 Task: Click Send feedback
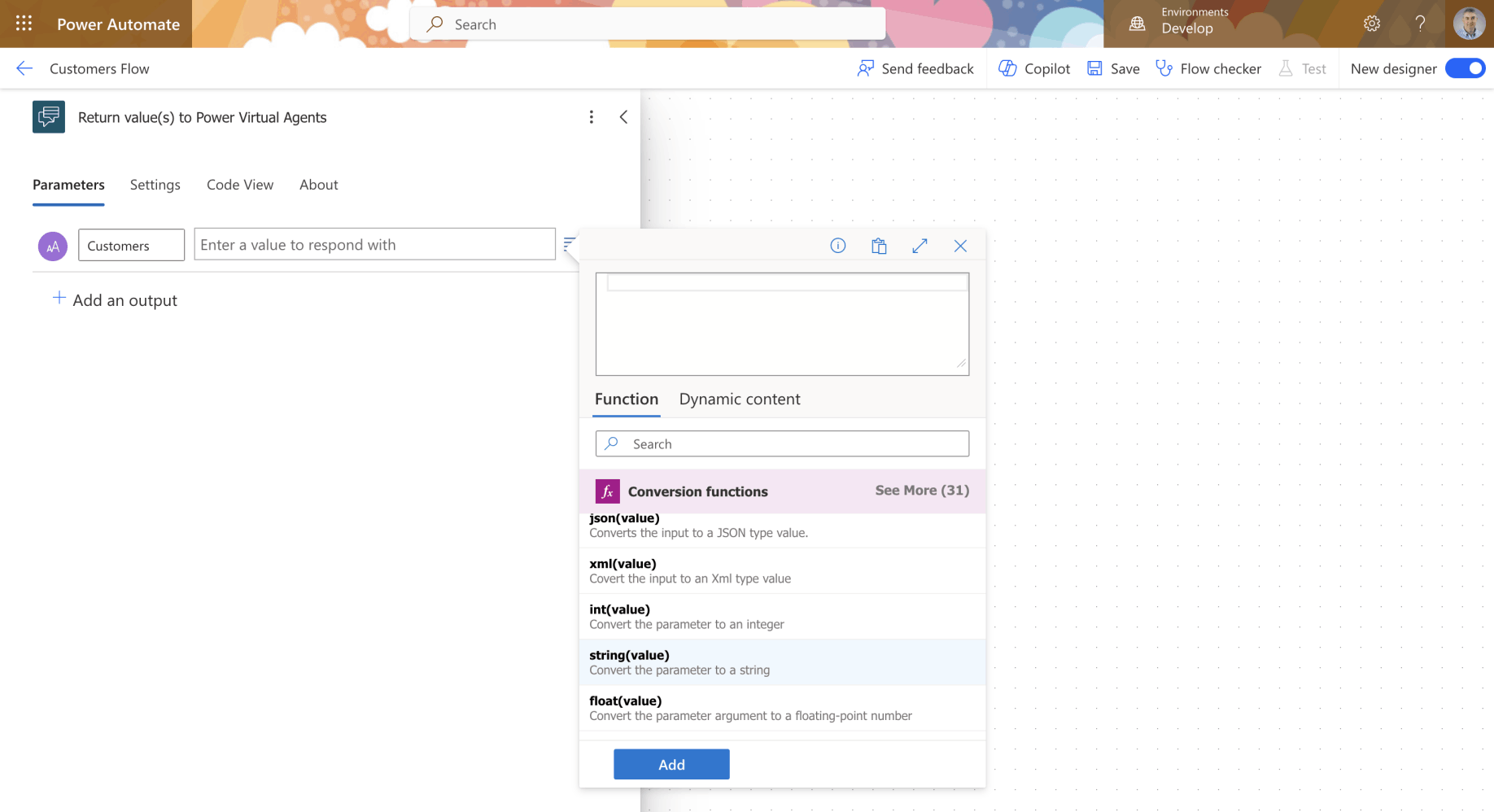(915, 68)
